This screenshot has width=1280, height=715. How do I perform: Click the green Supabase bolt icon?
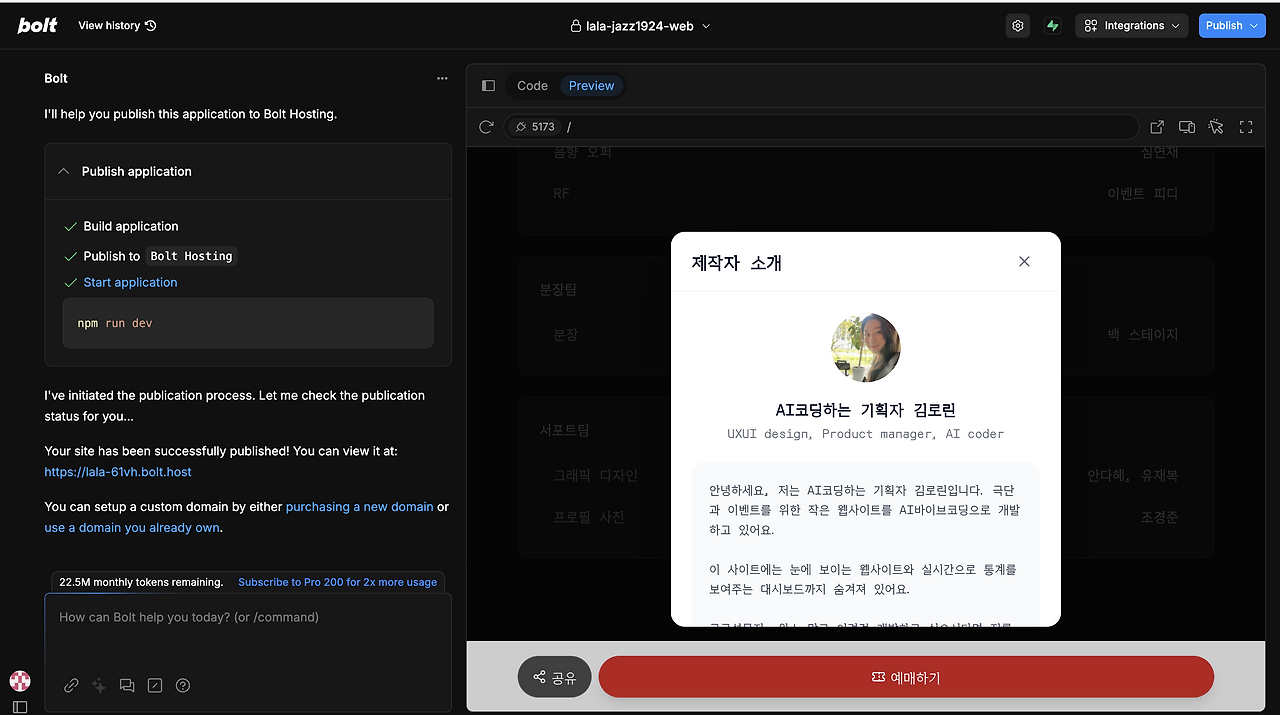click(x=1052, y=26)
